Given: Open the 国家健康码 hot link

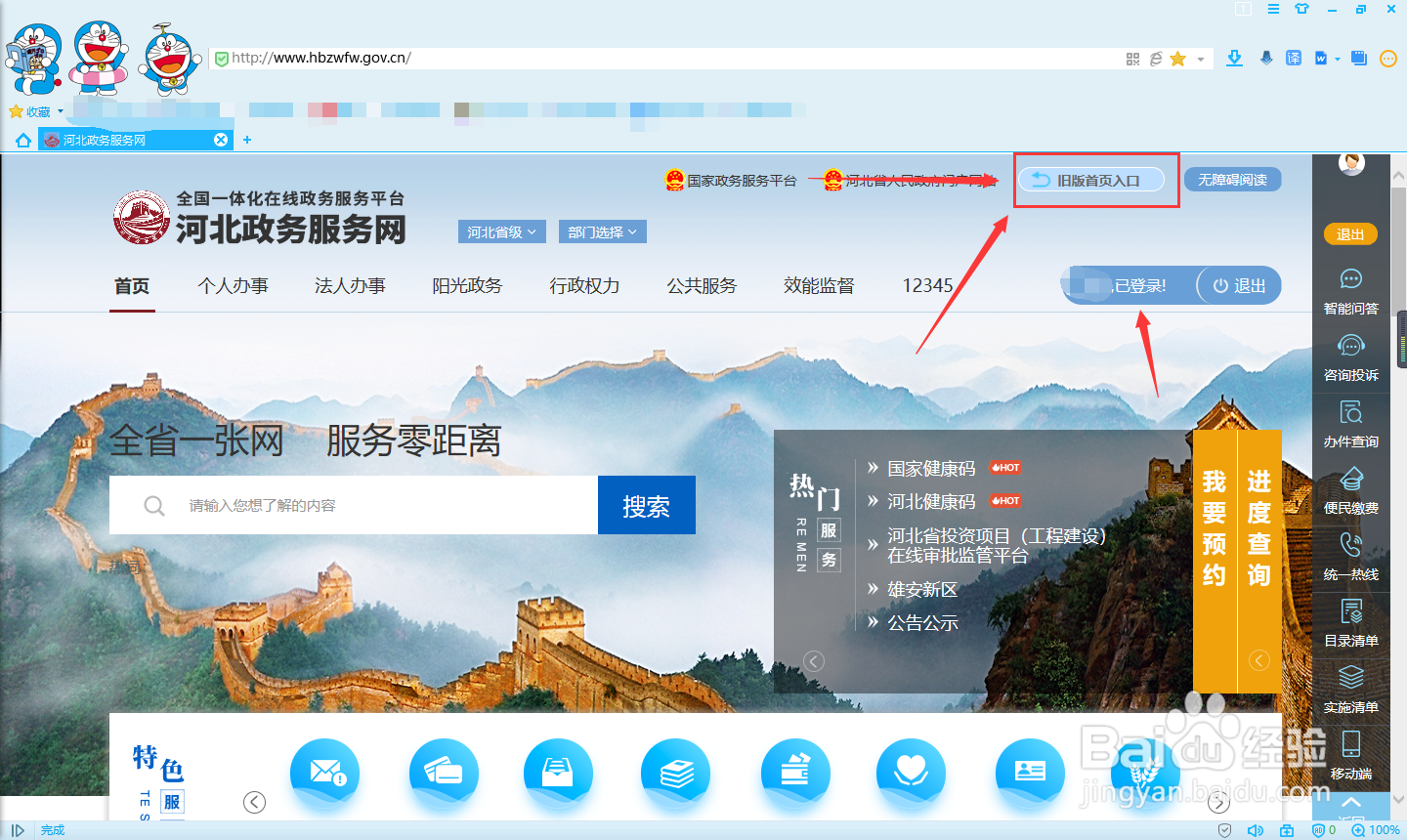Looking at the screenshot, I should [929, 468].
